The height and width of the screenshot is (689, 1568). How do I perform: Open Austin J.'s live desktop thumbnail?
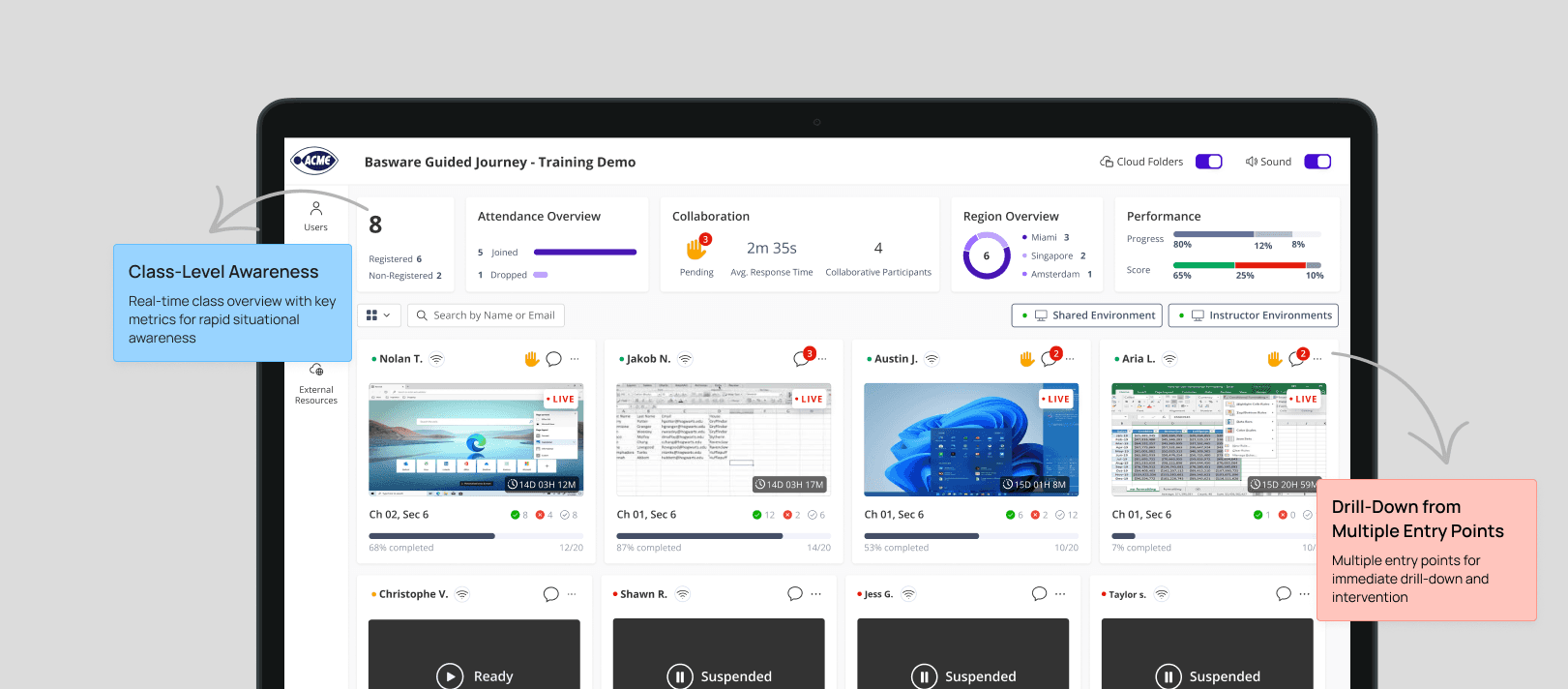pos(971,439)
